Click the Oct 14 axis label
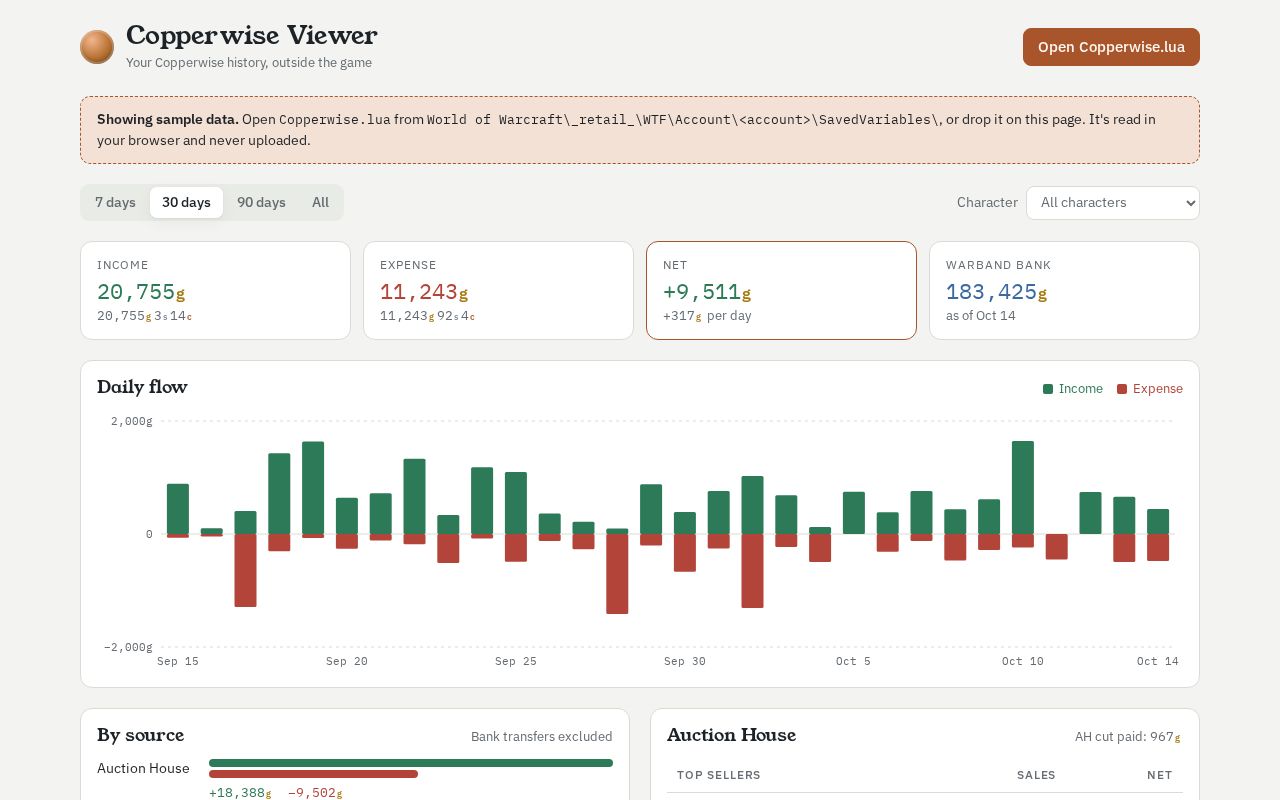1280x800 pixels. 1158,661
